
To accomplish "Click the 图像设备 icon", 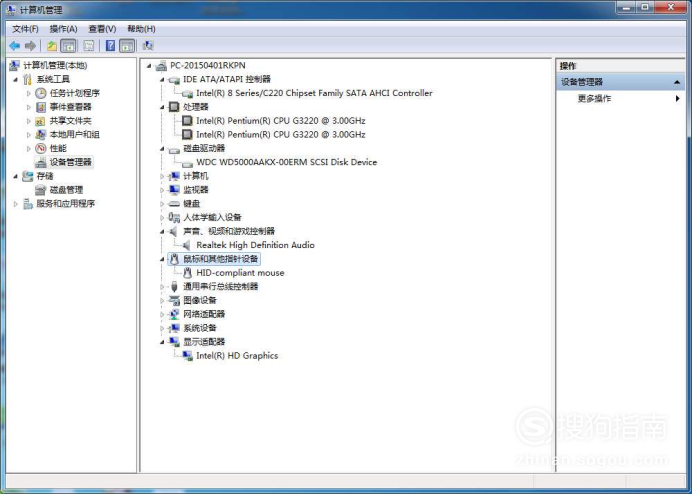I will tap(174, 300).
